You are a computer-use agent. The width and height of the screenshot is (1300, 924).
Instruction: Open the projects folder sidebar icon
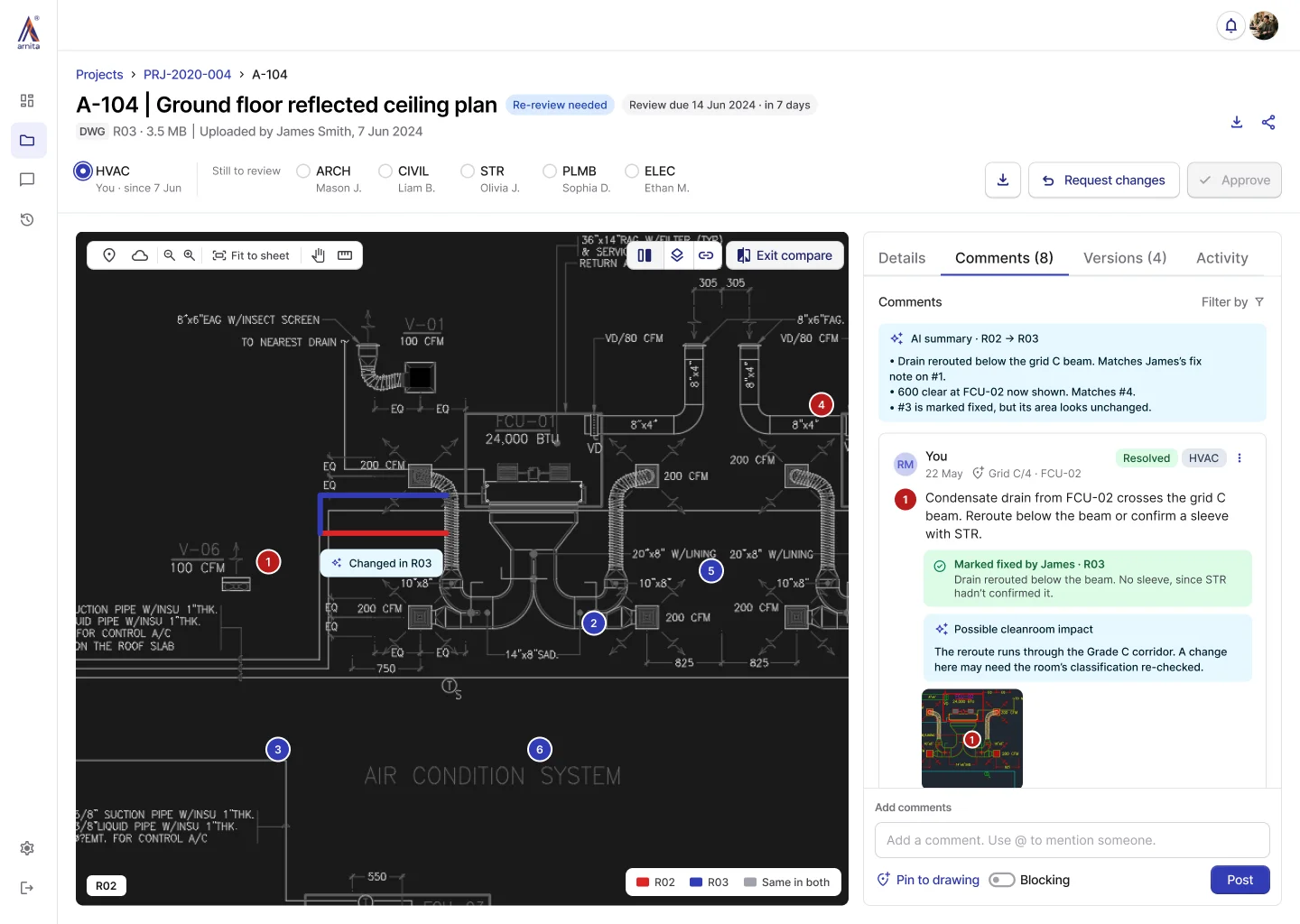tap(28, 140)
